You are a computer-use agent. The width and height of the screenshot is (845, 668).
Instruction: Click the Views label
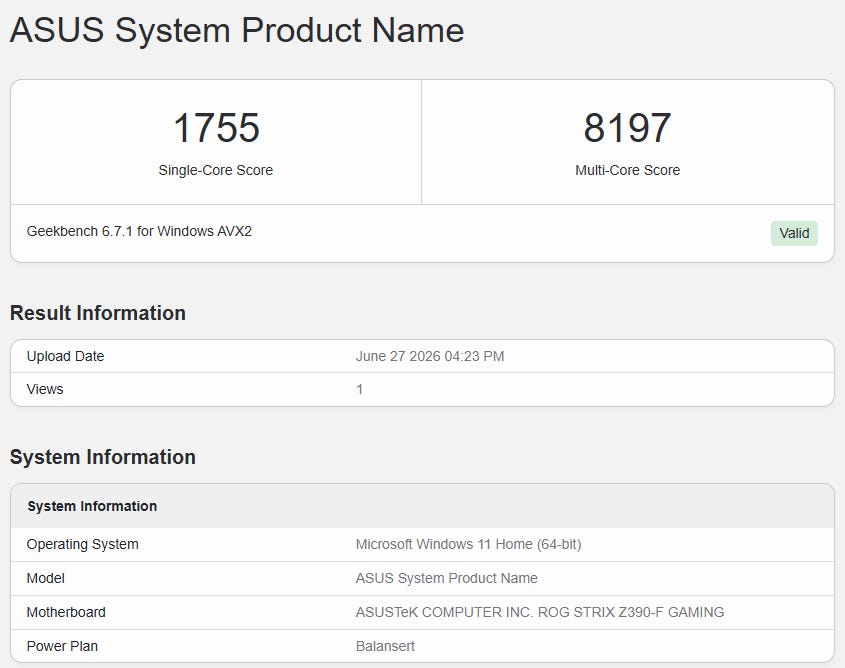click(45, 389)
